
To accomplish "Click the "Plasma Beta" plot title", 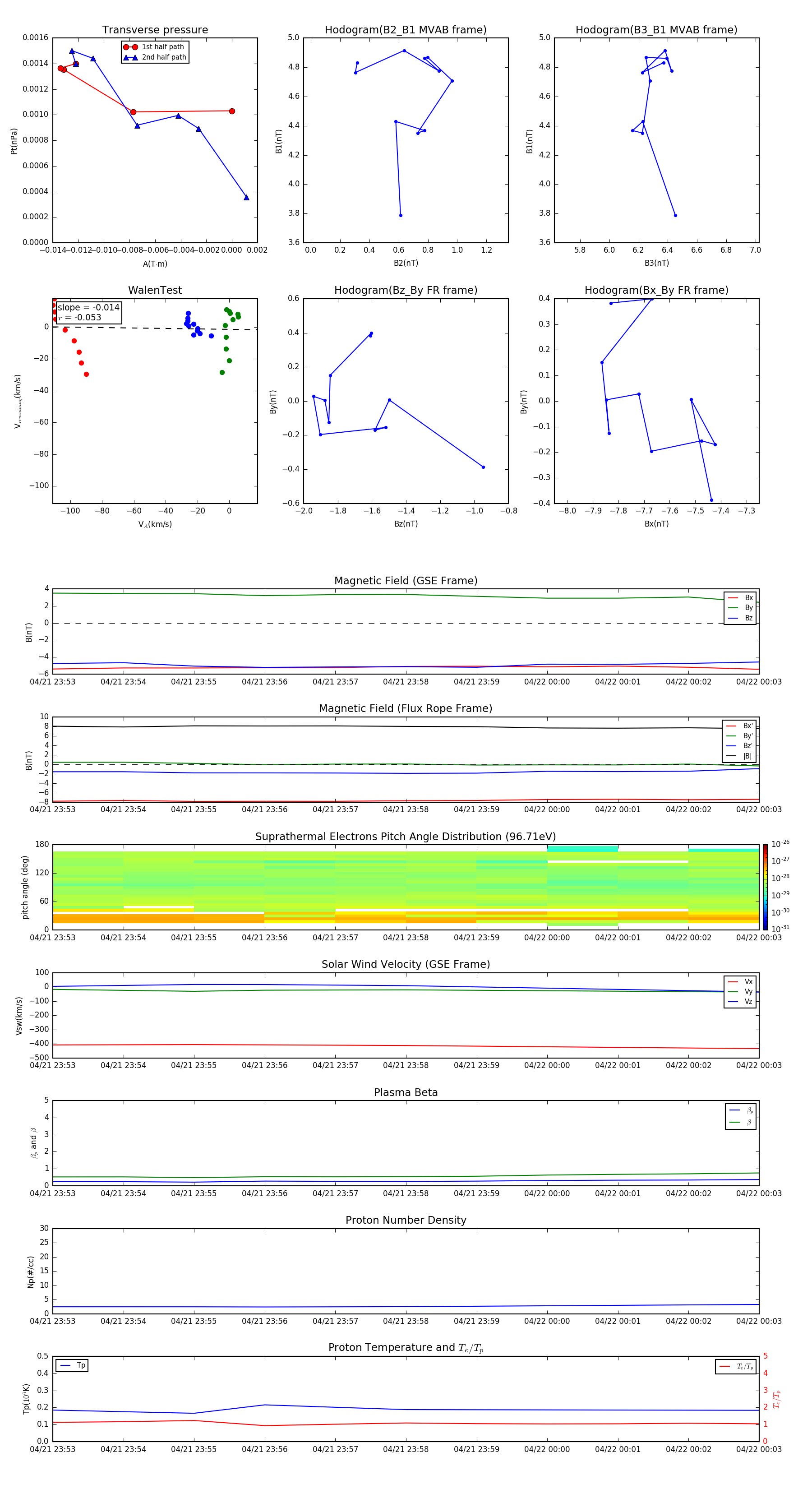I will tap(406, 1092).
